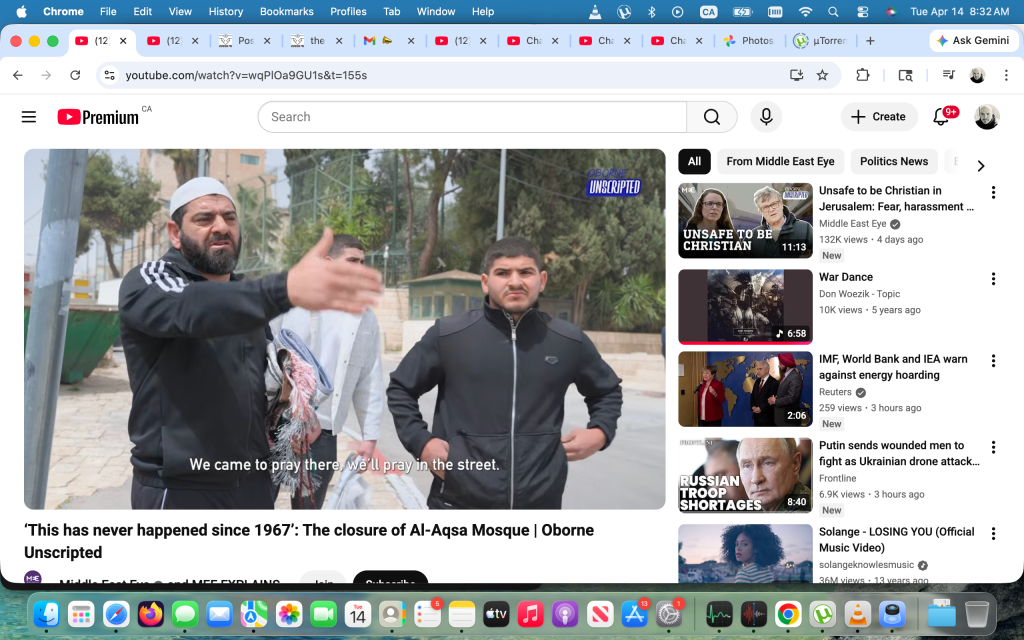This screenshot has height=640, width=1024.
Task: Select the All filter chip
Action: pyautogui.click(x=694, y=162)
